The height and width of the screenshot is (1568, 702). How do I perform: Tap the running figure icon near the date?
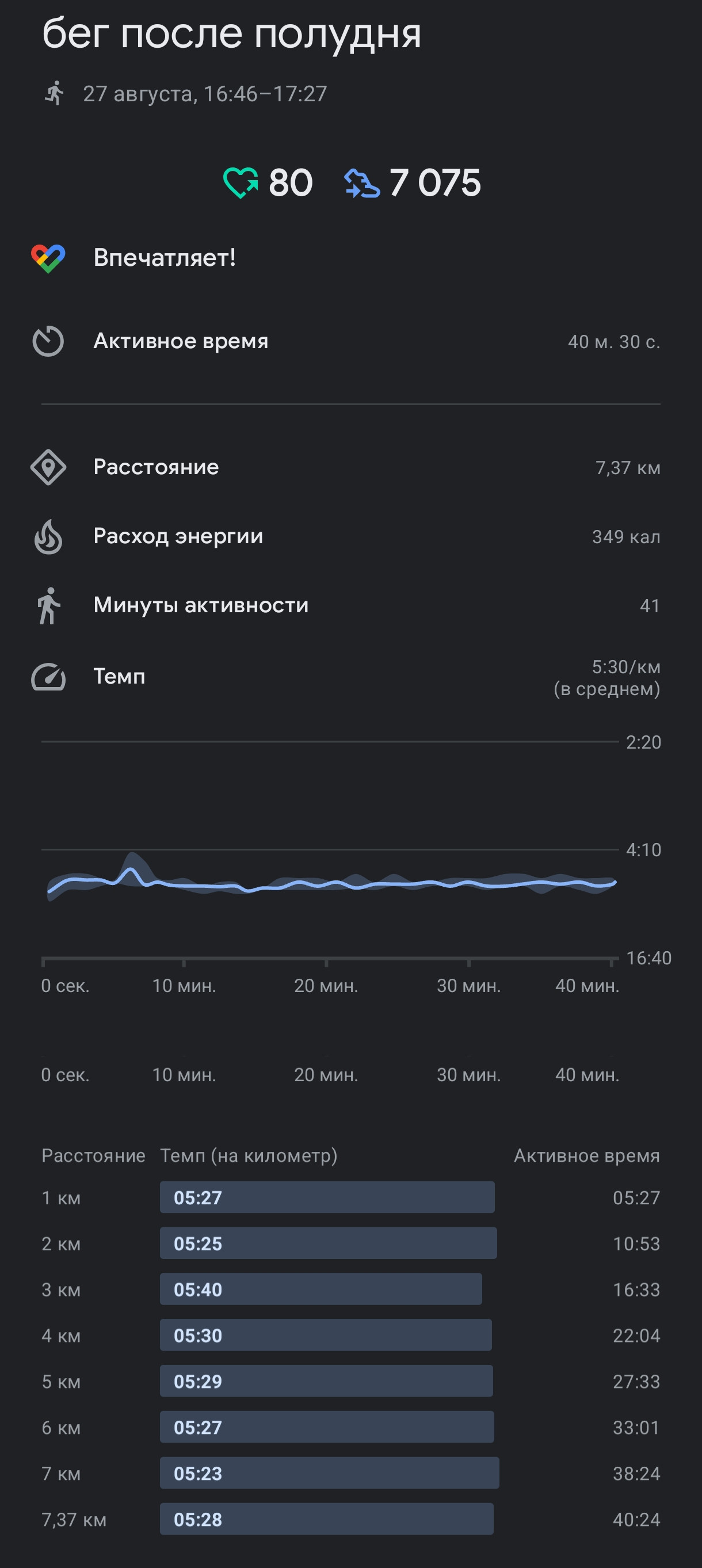pos(55,93)
